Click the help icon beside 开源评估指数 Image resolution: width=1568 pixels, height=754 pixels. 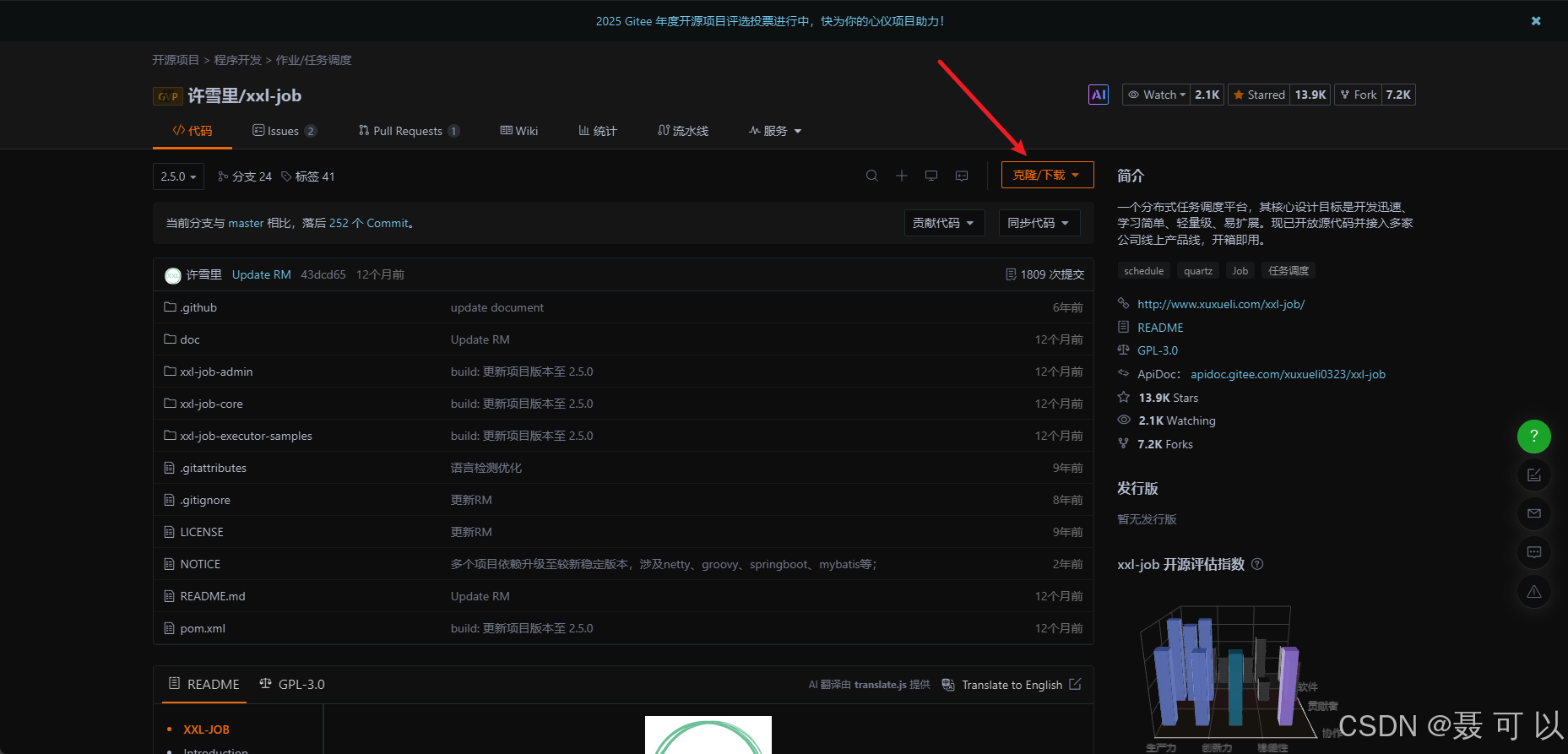pyautogui.click(x=1257, y=564)
